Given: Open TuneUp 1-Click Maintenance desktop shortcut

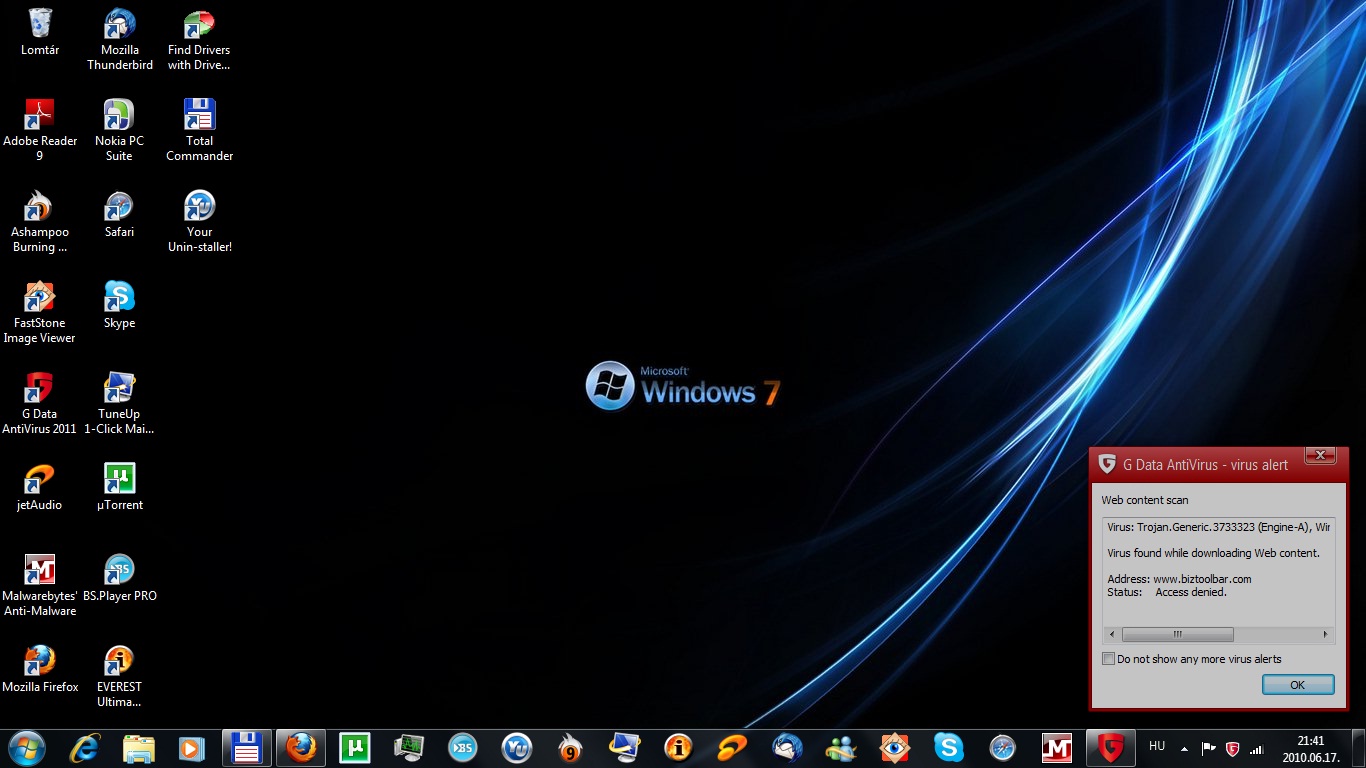Looking at the screenshot, I should (x=120, y=403).
